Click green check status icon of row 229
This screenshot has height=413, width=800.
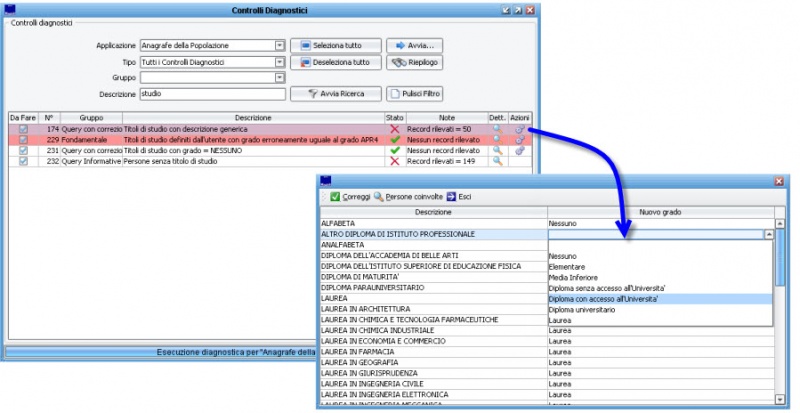coord(394,140)
